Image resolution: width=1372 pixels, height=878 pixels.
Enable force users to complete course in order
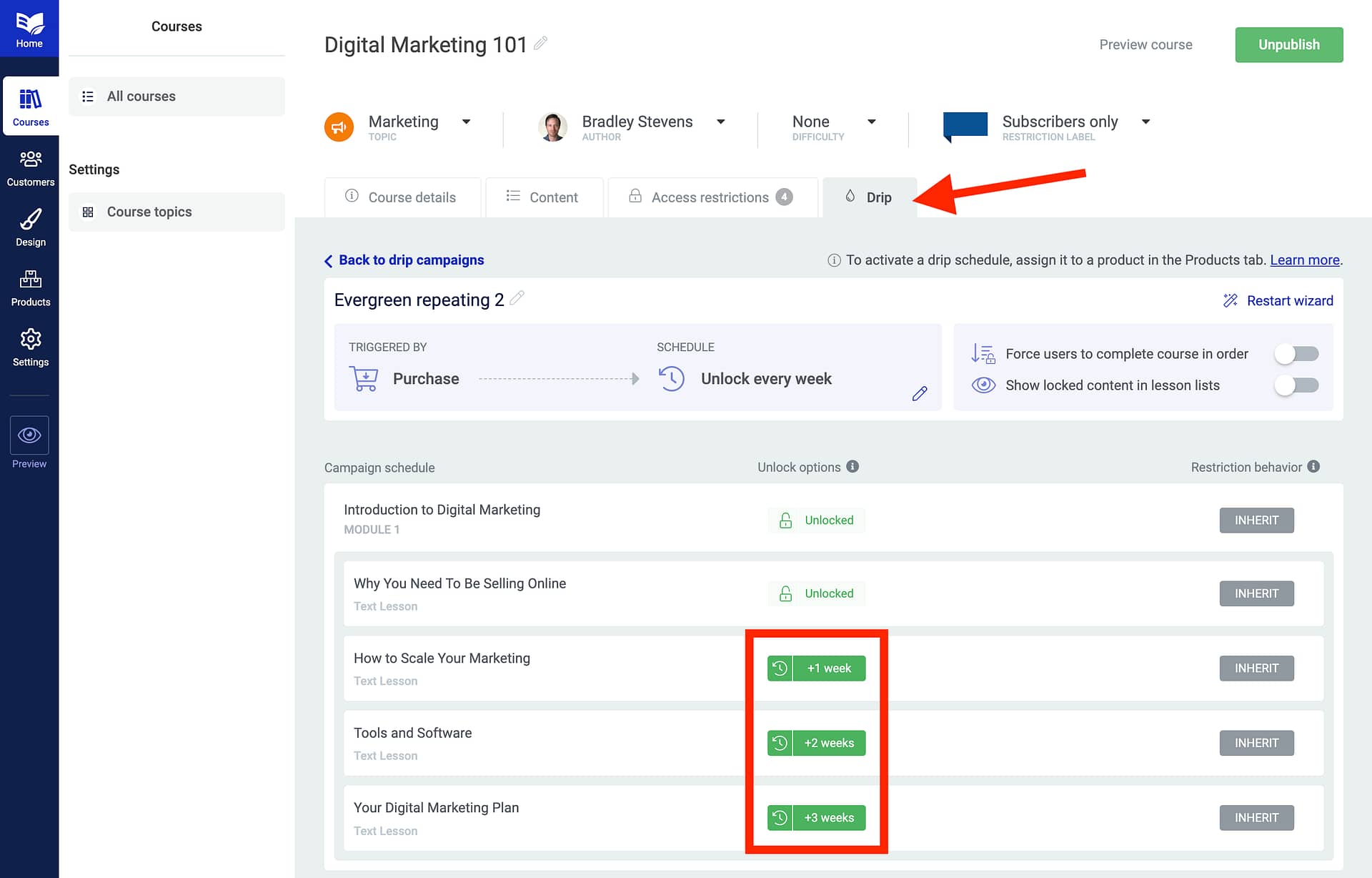1296,354
